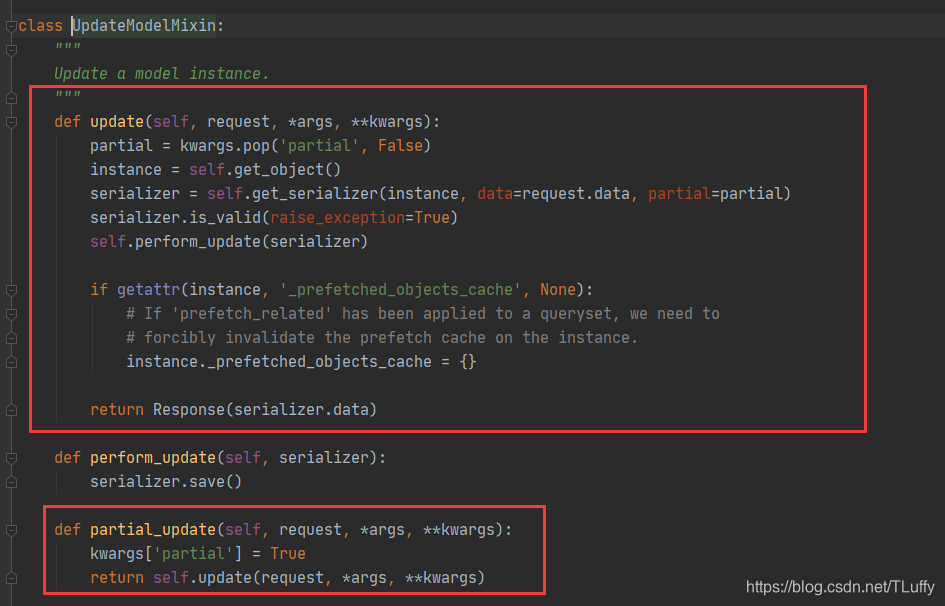Click comment '# forcibly invalidate the prefetch cache'
The height and width of the screenshot is (606, 945).
pos(381,338)
